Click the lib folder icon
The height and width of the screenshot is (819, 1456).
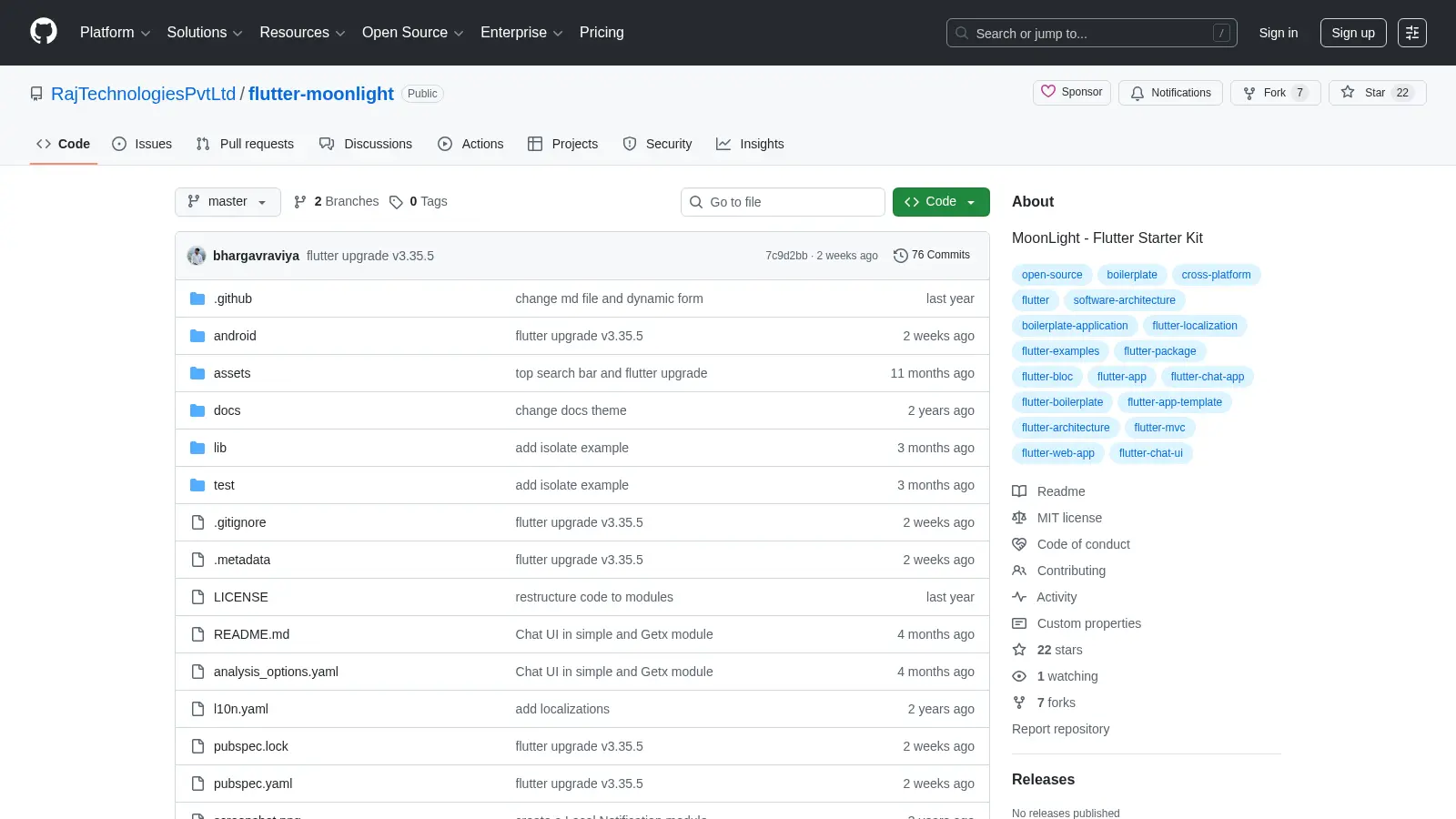[x=197, y=448]
